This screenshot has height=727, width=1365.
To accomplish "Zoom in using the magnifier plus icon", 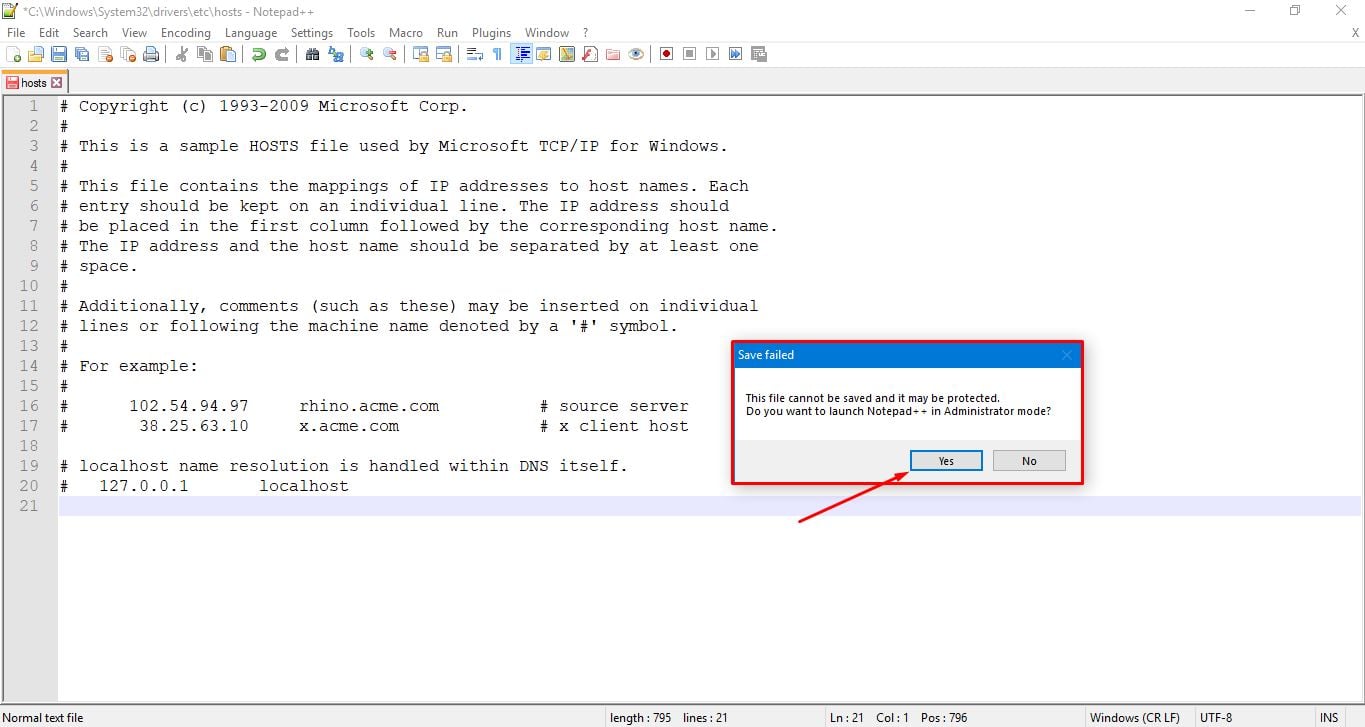I will tap(367, 55).
